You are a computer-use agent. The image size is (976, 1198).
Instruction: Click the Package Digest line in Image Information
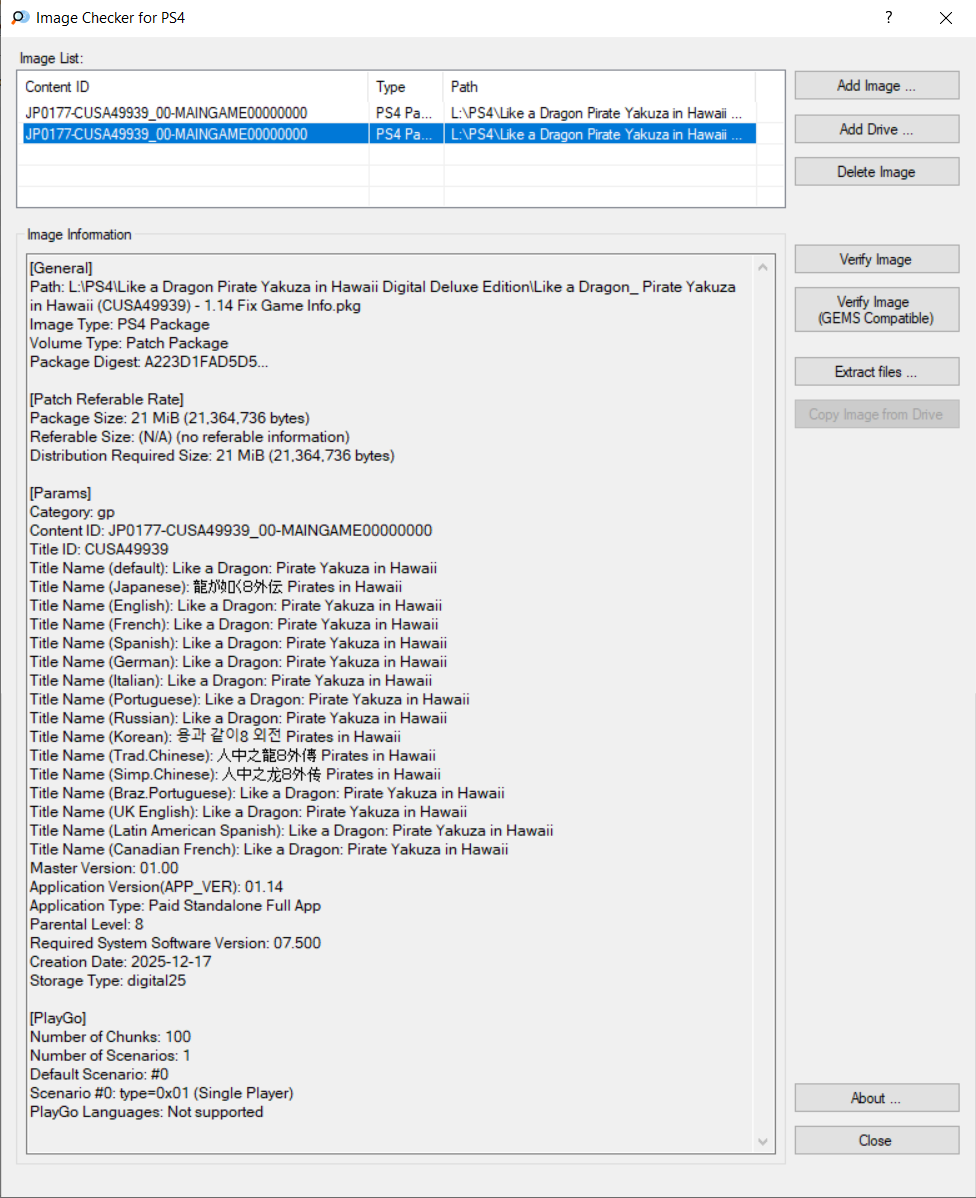148,362
